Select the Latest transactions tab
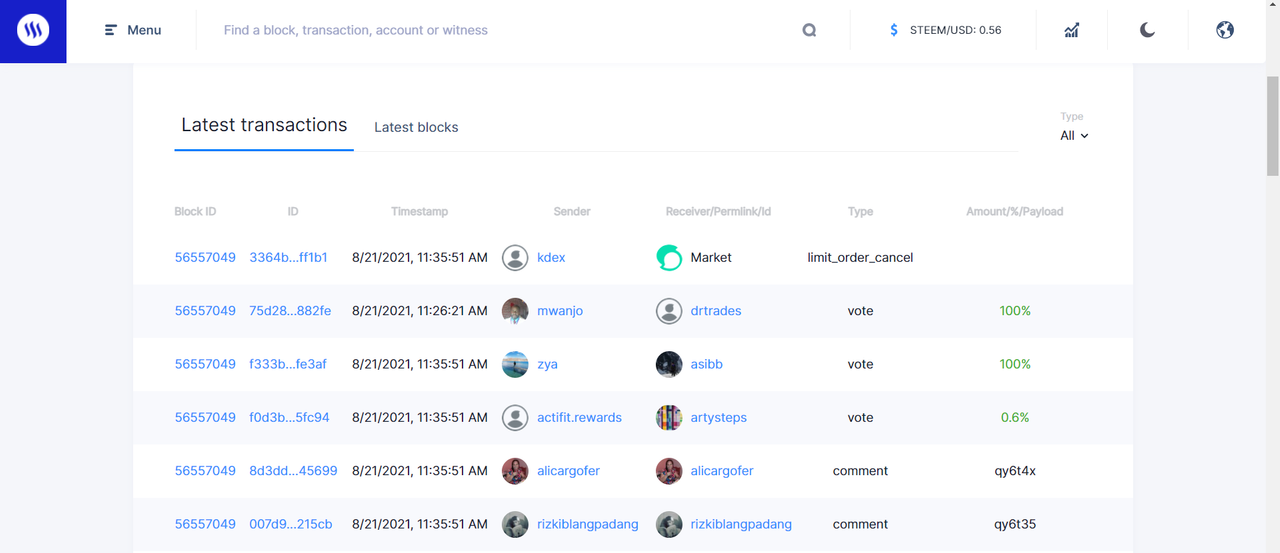The height and width of the screenshot is (553, 1280). (264, 126)
